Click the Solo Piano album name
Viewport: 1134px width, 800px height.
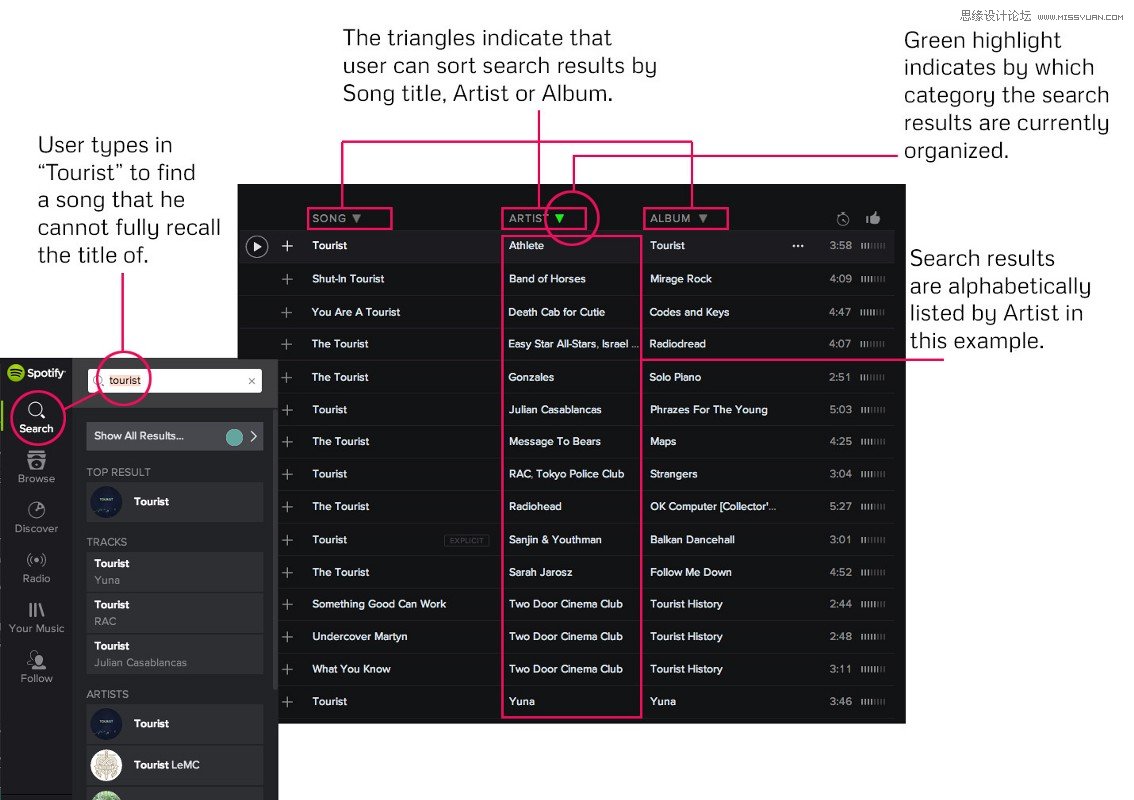675,378
